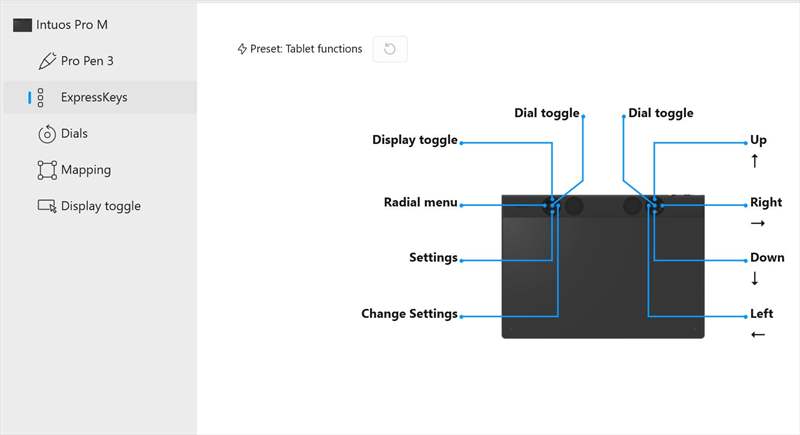Open the Mapping icon in sidebar
The height and width of the screenshot is (435, 800).
[47, 170]
